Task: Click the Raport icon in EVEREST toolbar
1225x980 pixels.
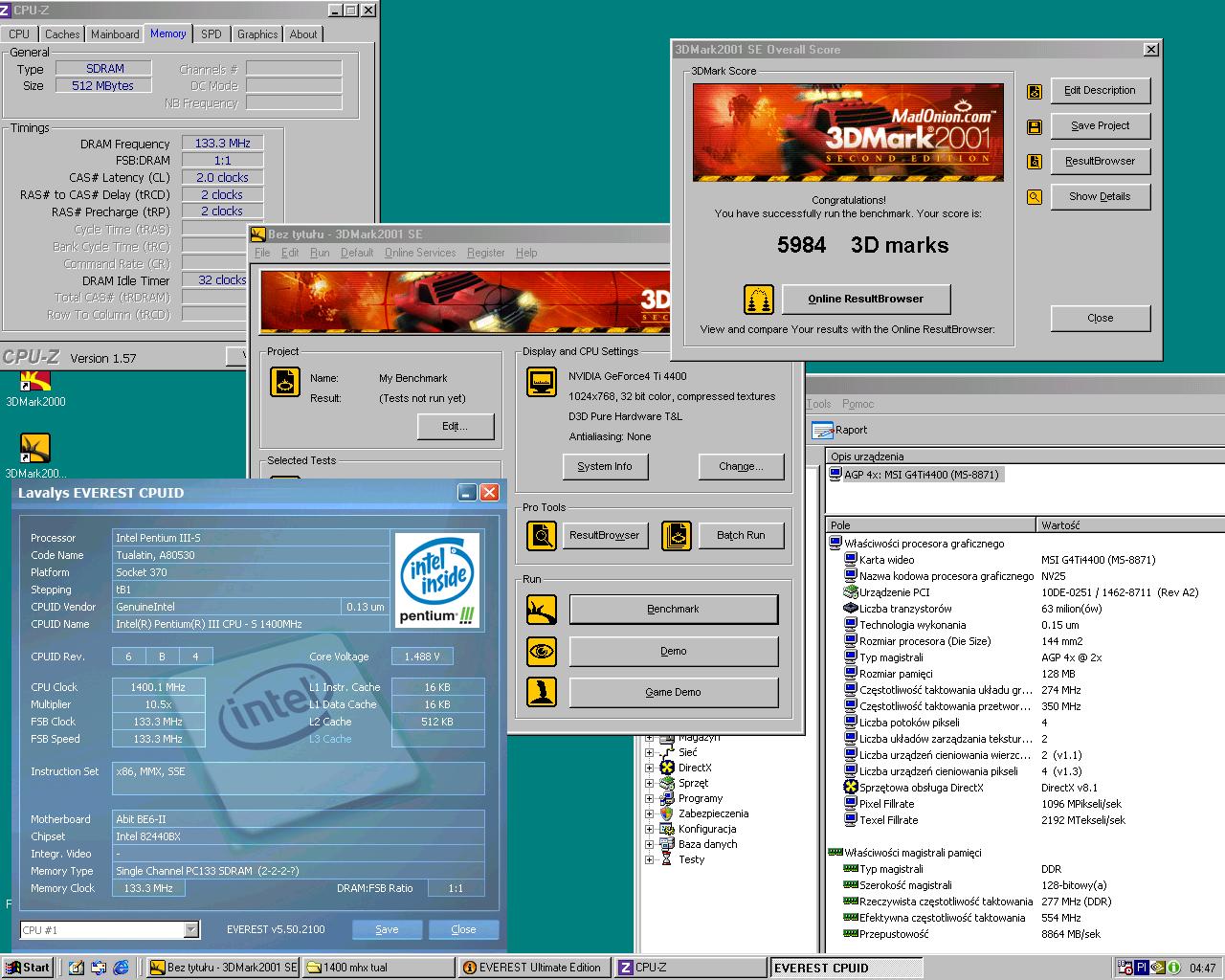Action: (822, 430)
